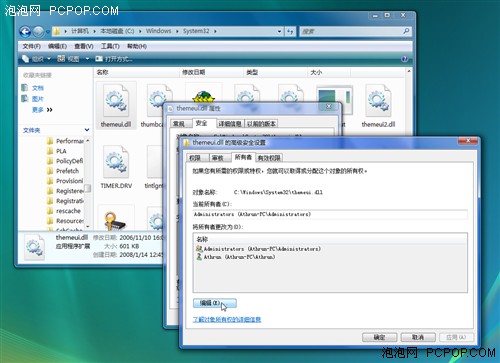Sort by Date Modified column header

click(x=211, y=72)
